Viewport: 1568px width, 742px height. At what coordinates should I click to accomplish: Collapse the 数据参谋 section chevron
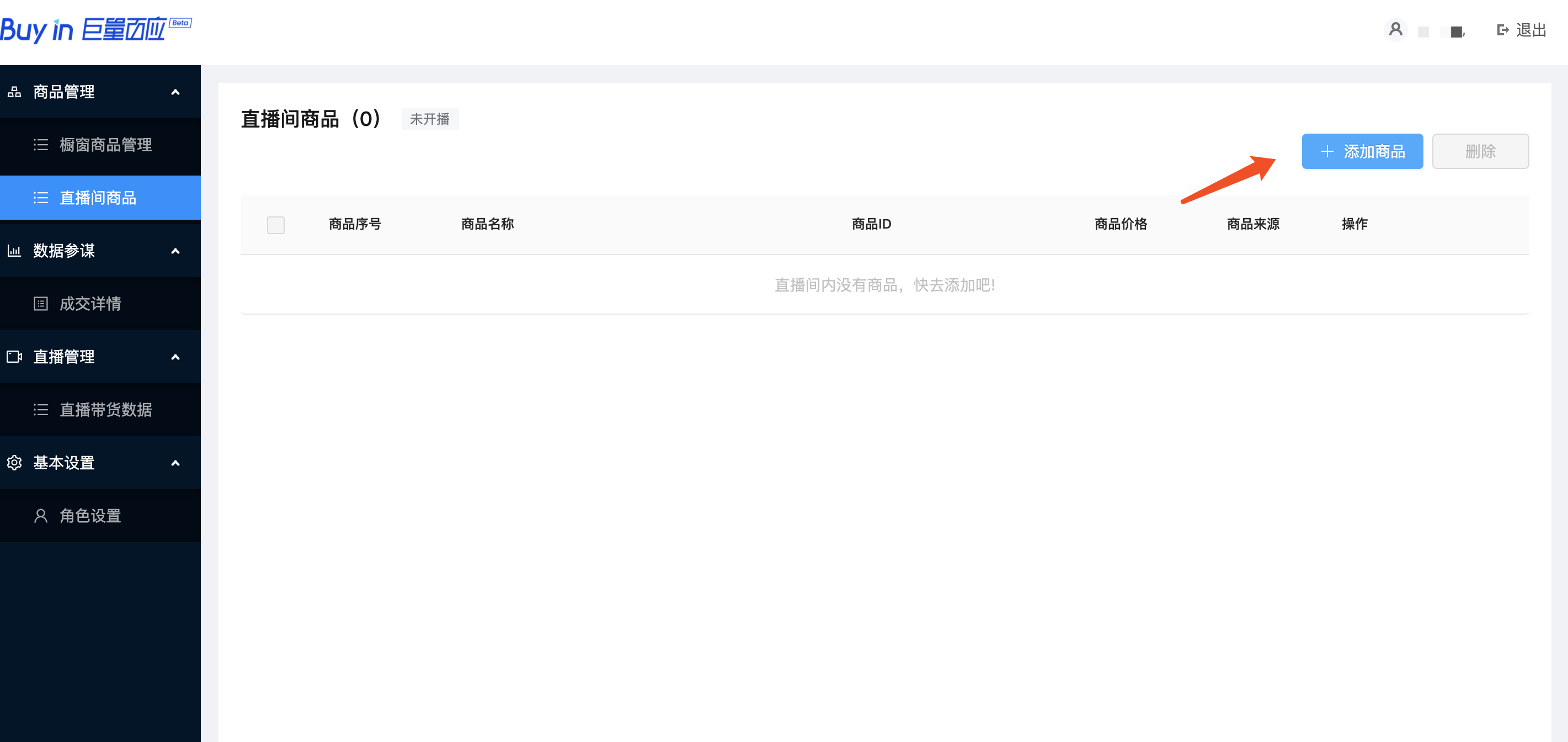[x=175, y=251]
